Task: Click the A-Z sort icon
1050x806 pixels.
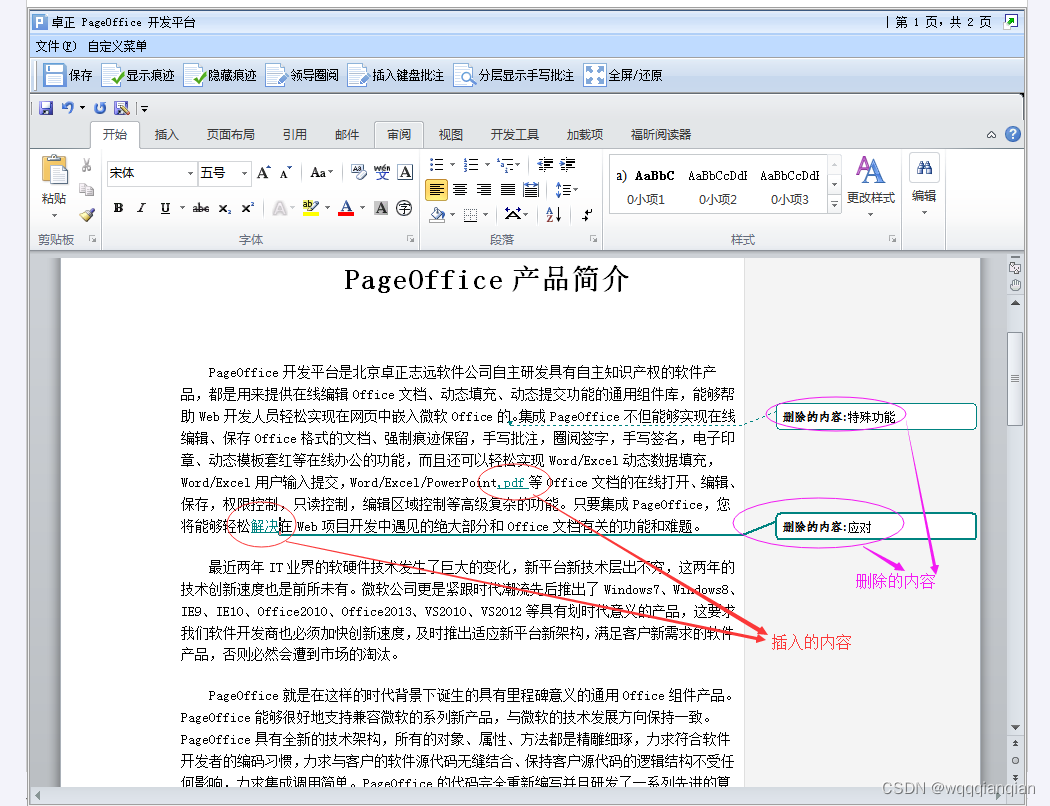Action: 553,215
